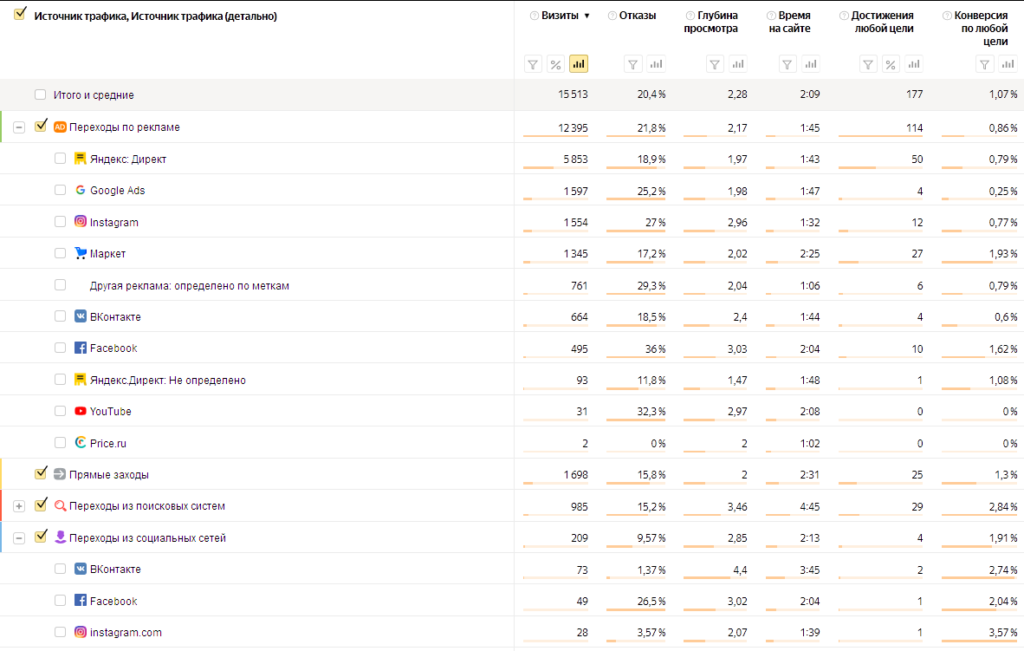The image size is (1024, 651).
Task: Click the help icon next to Отказы header
Action: tap(612, 16)
